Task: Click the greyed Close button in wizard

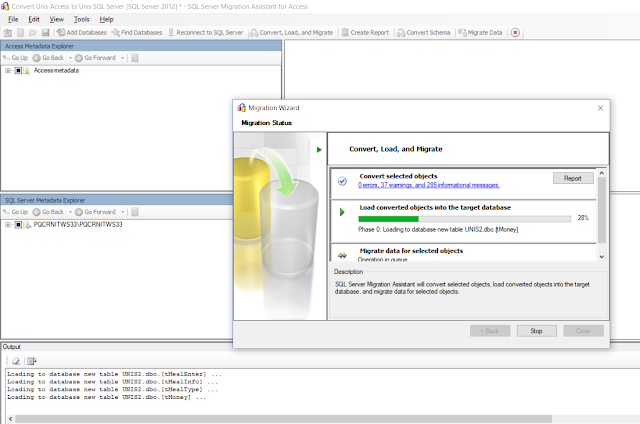Action: pos(583,331)
